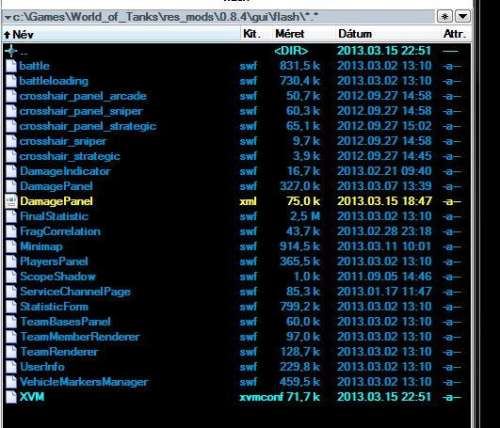Click the ServiceChannelPage file icon
The image size is (500, 428).
[x=11, y=292]
